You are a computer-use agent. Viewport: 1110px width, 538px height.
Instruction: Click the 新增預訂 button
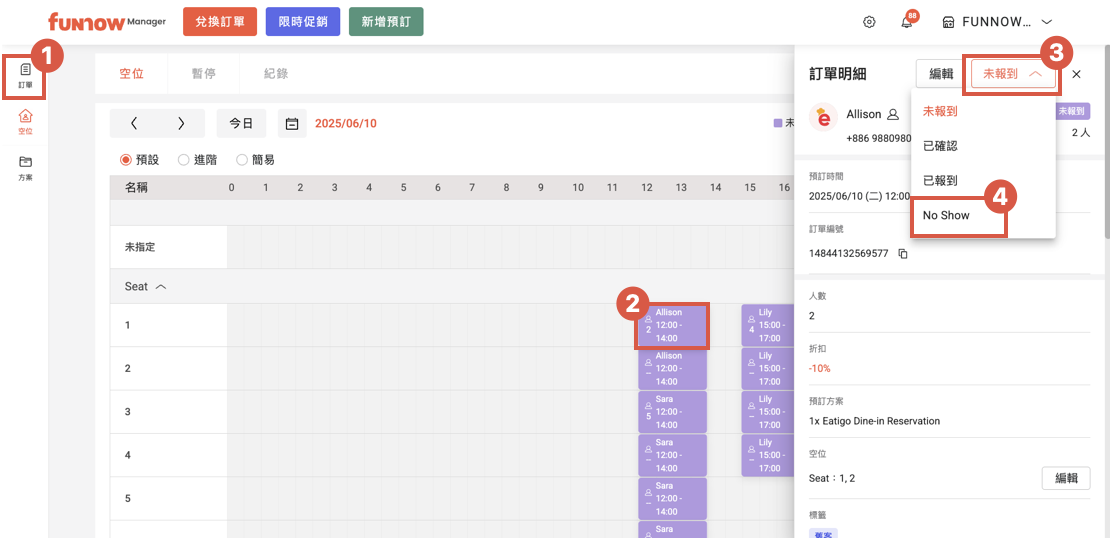385,22
